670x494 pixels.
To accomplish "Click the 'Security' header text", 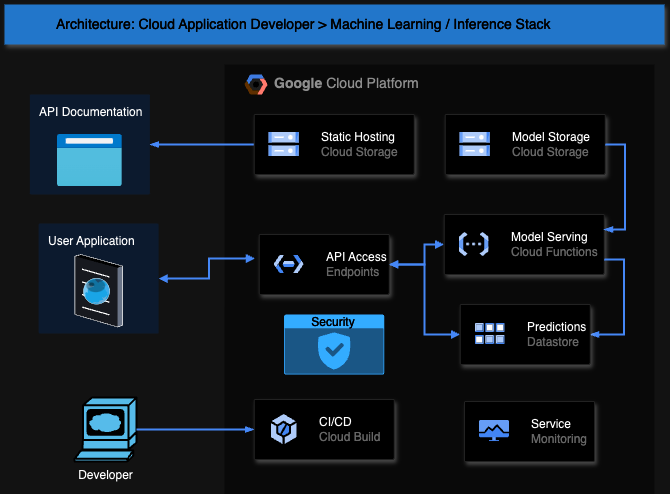I will click(x=333, y=322).
